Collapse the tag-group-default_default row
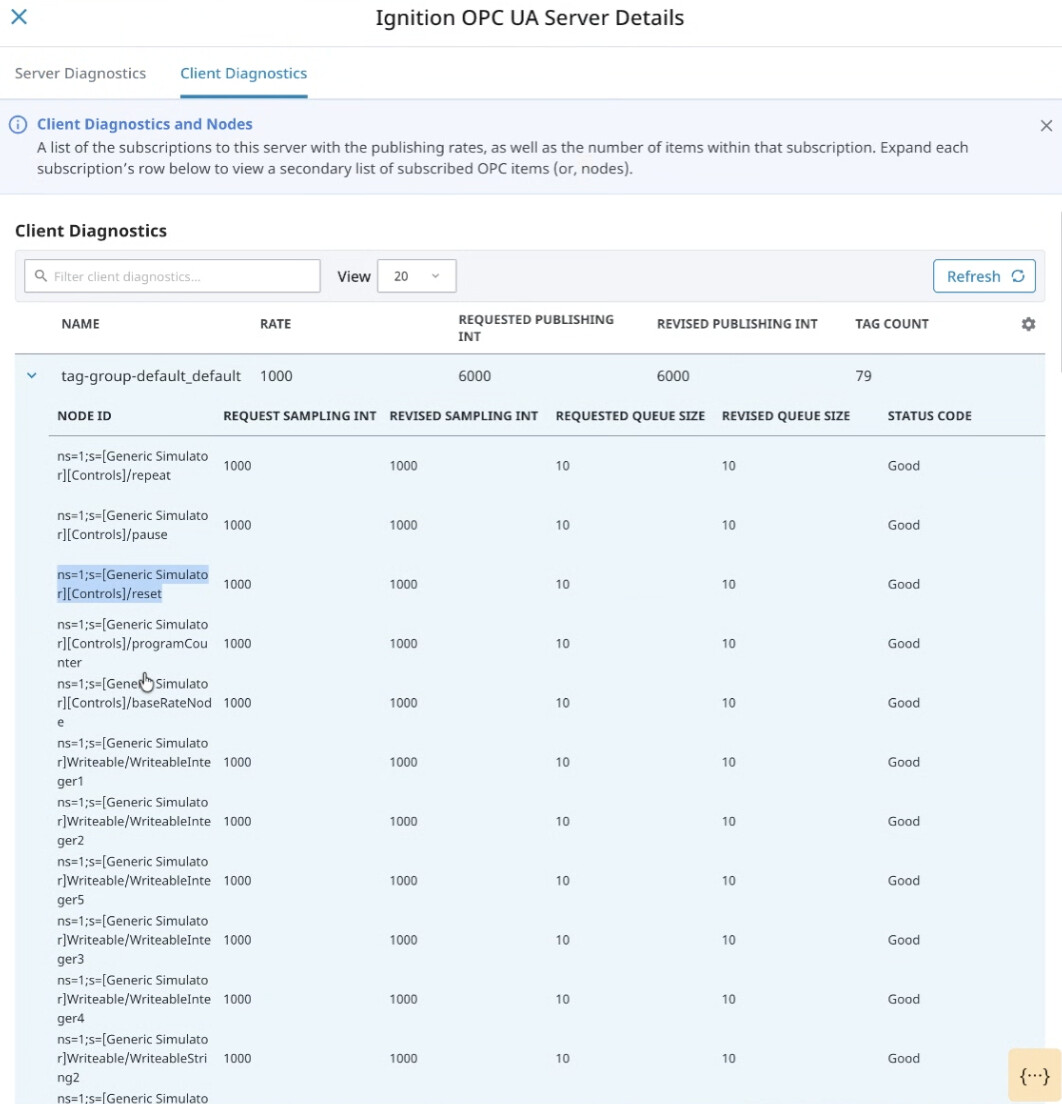The height and width of the screenshot is (1104, 1062). (x=32, y=375)
